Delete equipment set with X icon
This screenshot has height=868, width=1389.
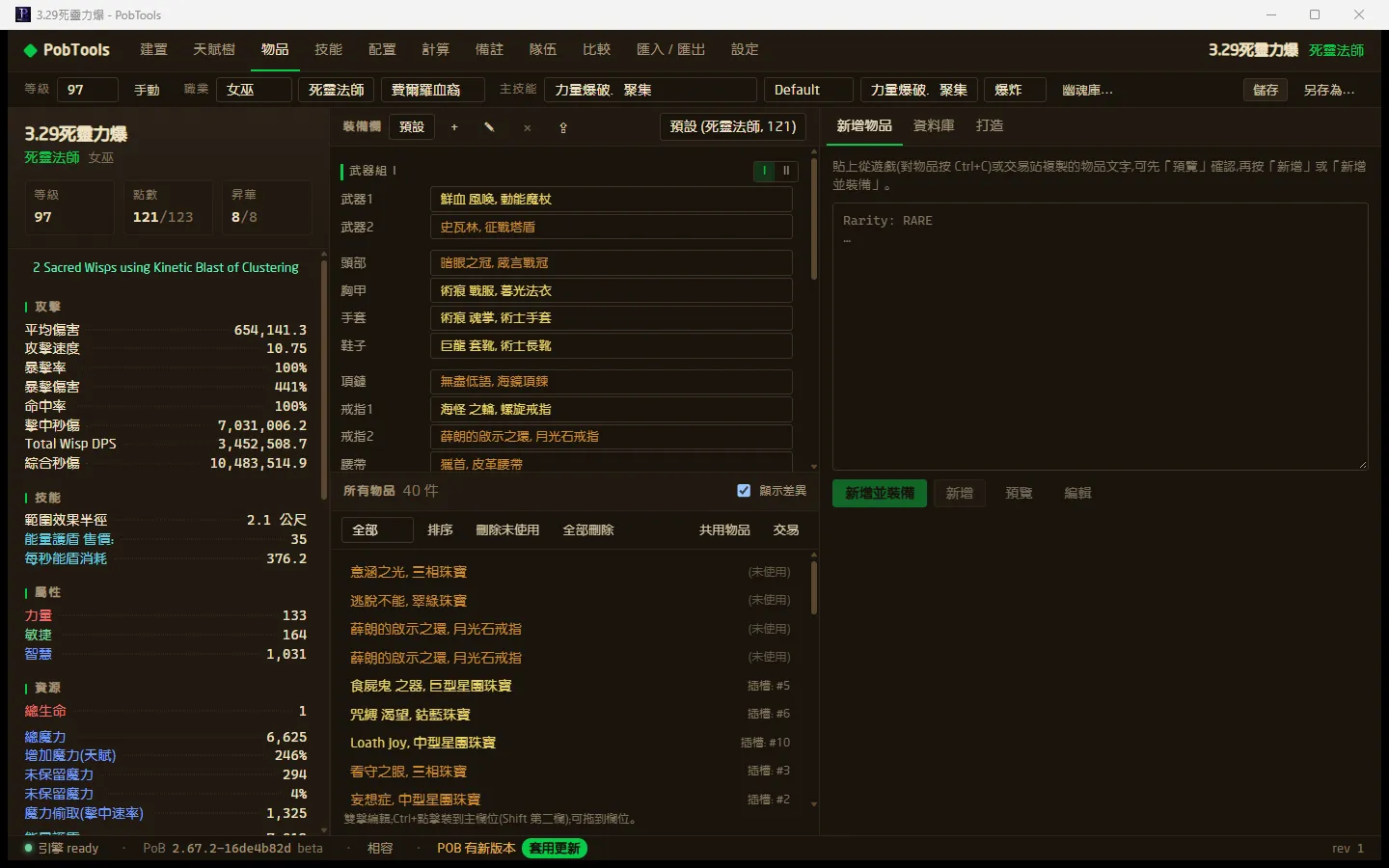(x=527, y=127)
